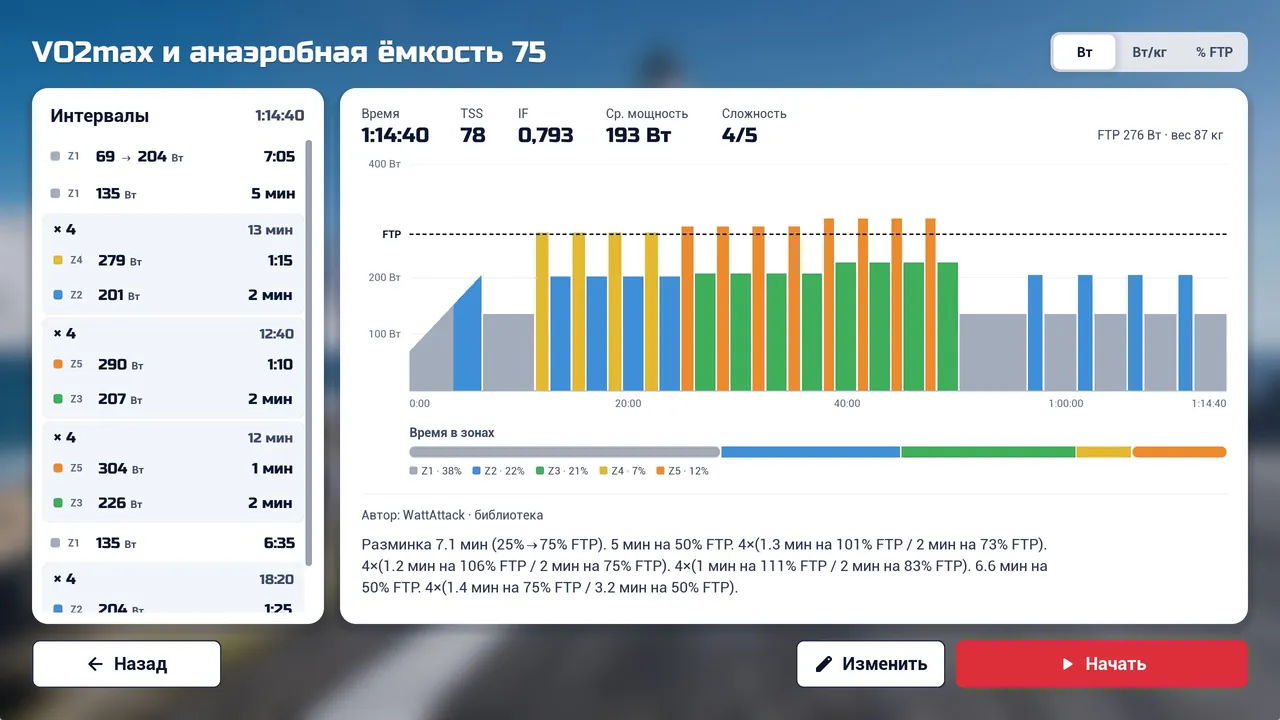Click the workout title VO2max и анаэробная ёмкость 75
Image resolution: width=1280 pixels, height=720 pixels.
[x=289, y=52]
